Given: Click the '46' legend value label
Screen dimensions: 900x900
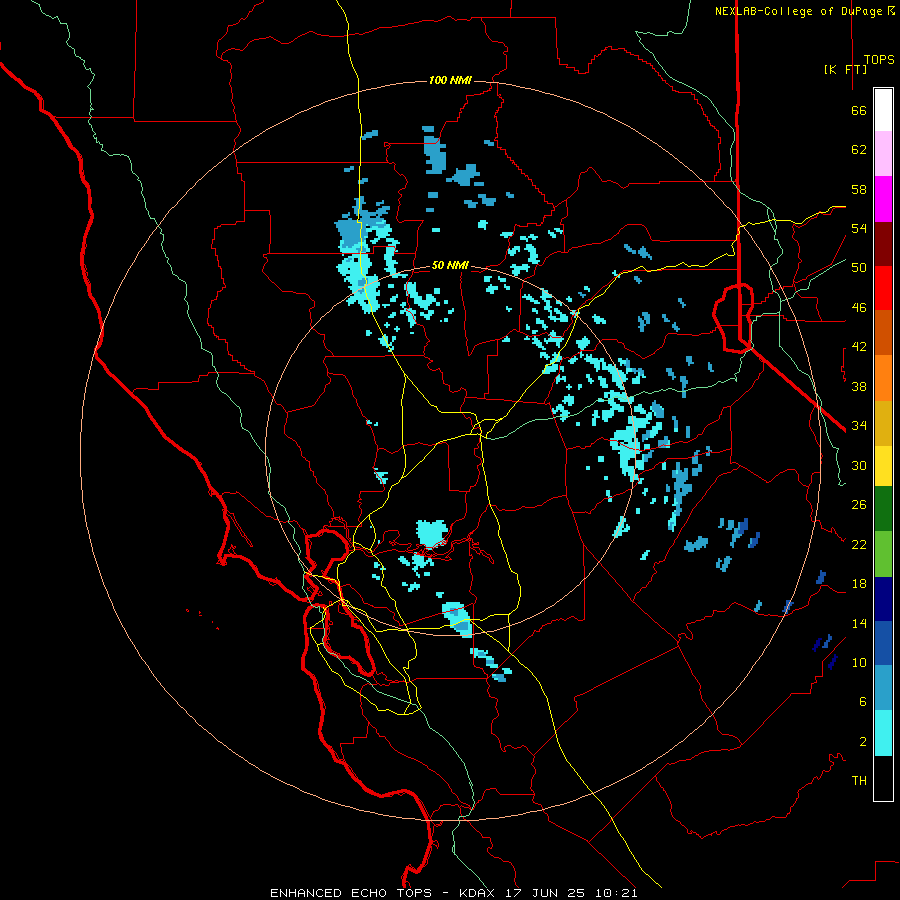Looking at the screenshot, I should (859, 308).
